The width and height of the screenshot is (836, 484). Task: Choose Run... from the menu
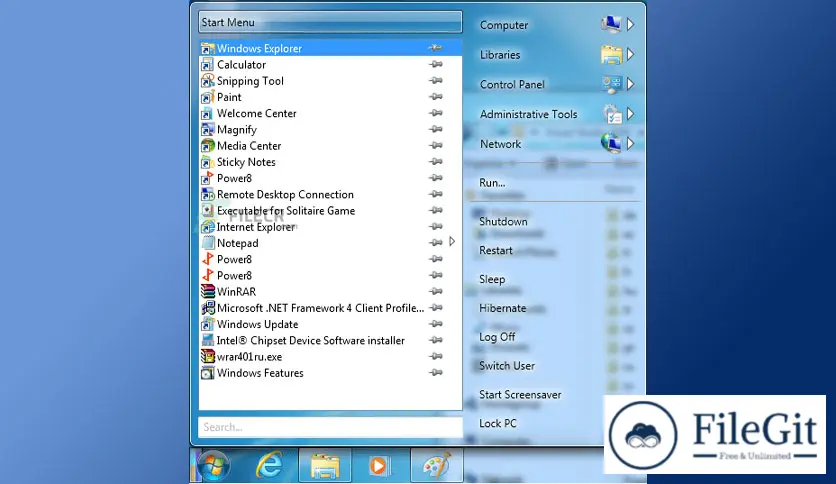[492, 183]
